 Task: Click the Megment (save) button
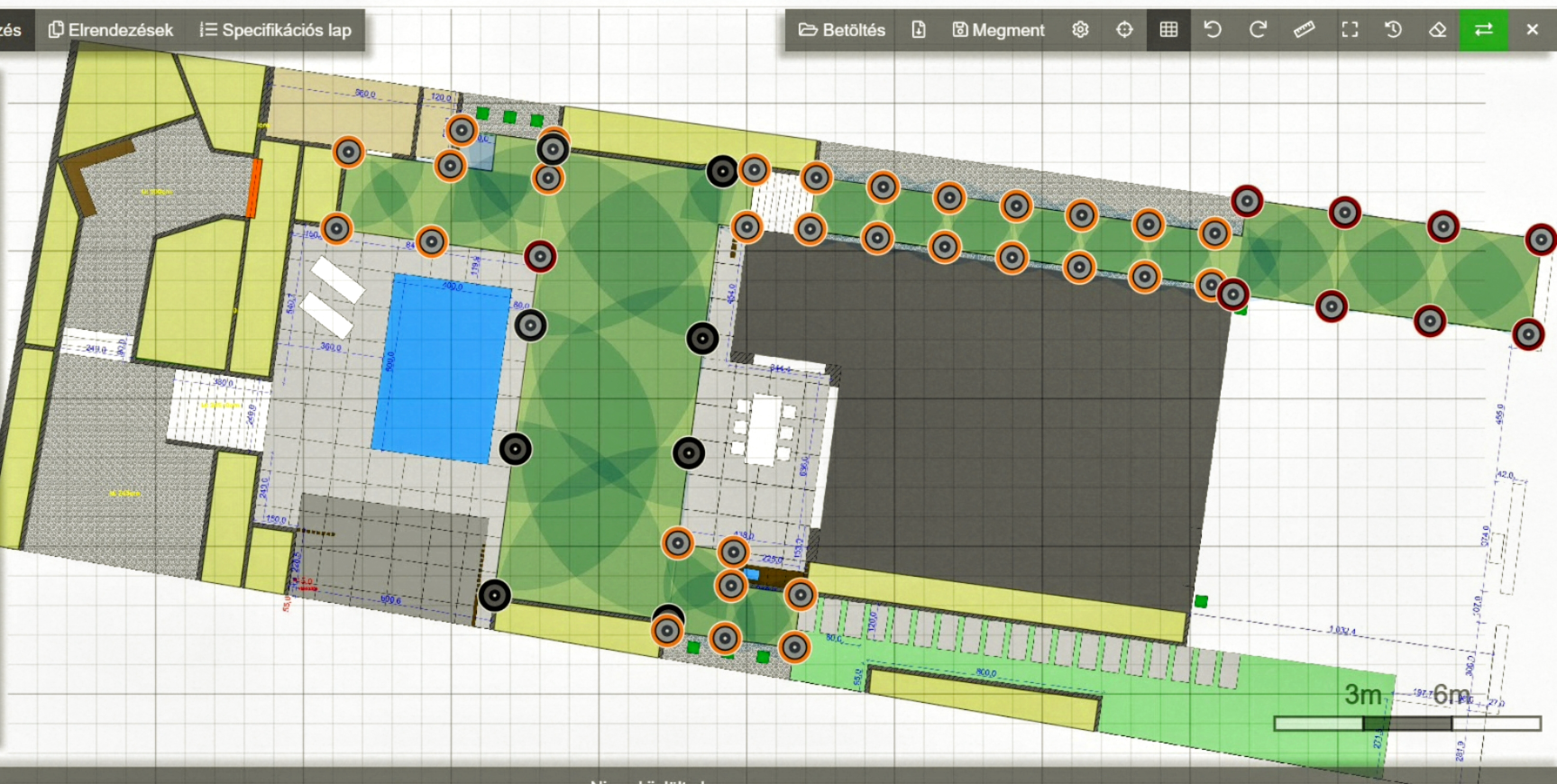pos(998,30)
